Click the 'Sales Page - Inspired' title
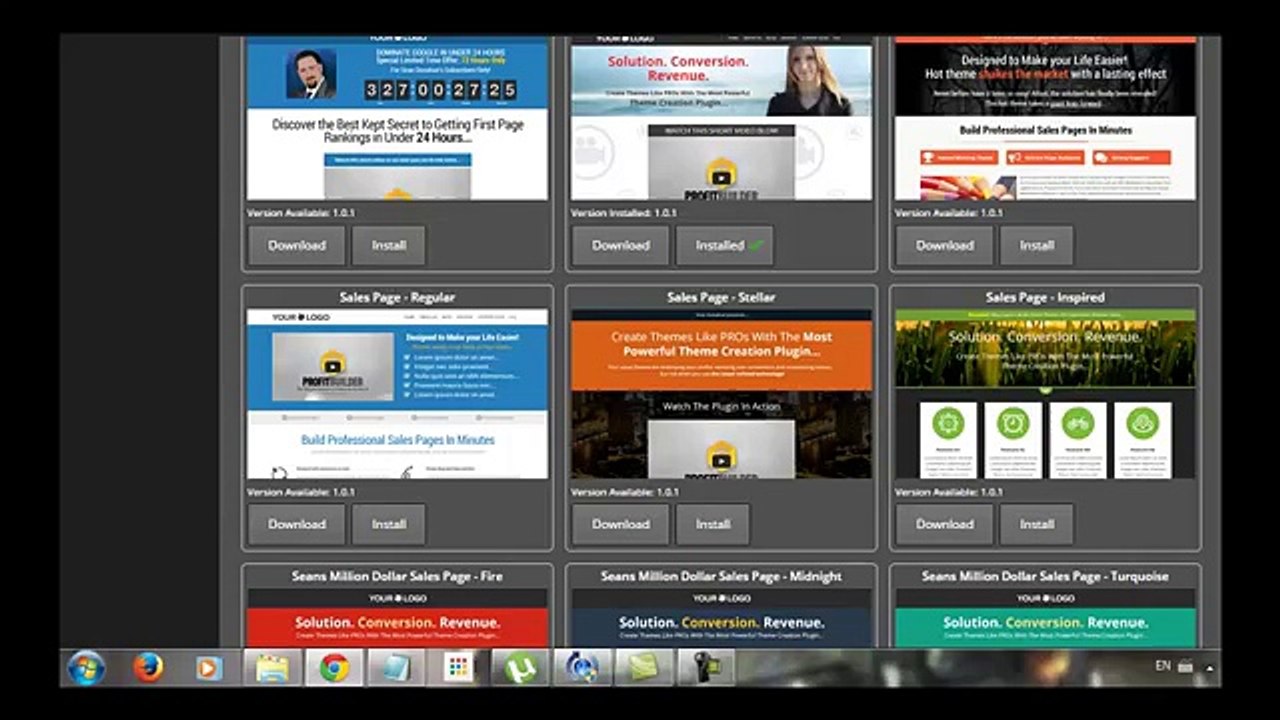Image resolution: width=1280 pixels, height=720 pixels. pyautogui.click(x=1045, y=297)
